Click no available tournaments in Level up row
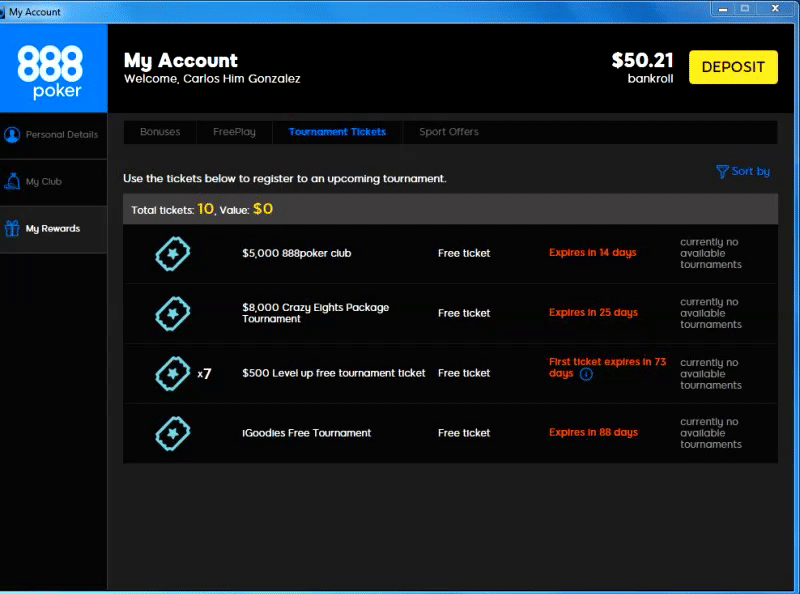The width and height of the screenshot is (800, 594). click(x=710, y=374)
